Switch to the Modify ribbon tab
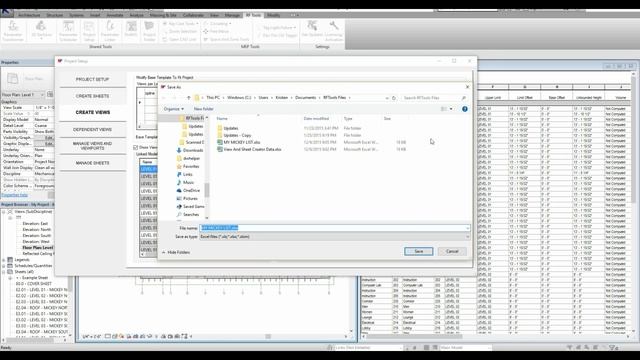Screen dimensions: 640x360 tap(273, 15)
